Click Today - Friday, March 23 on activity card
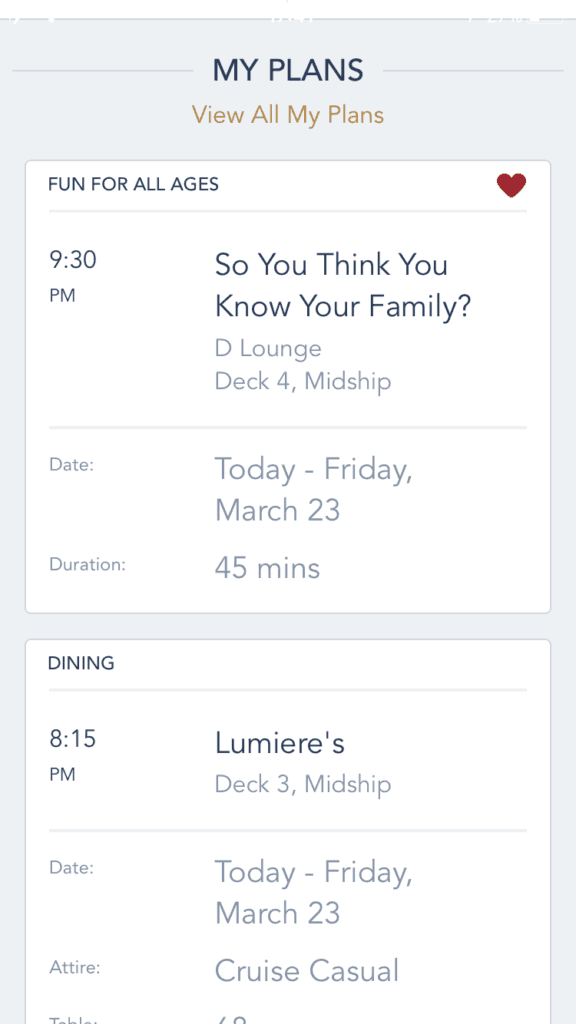Image resolution: width=576 pixels, height=1024 pixels. pos(313,489)
